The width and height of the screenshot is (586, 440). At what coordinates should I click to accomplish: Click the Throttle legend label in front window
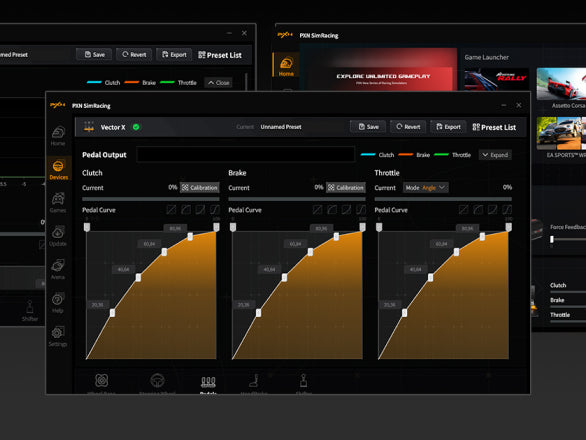(462, 155)
